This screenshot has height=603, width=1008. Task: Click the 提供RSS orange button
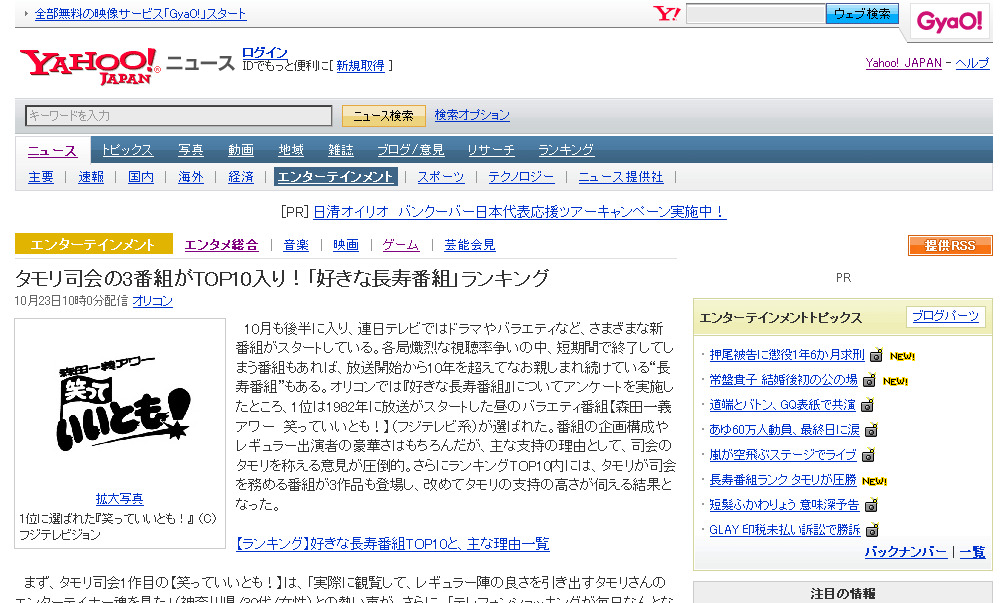coord(950,246)
